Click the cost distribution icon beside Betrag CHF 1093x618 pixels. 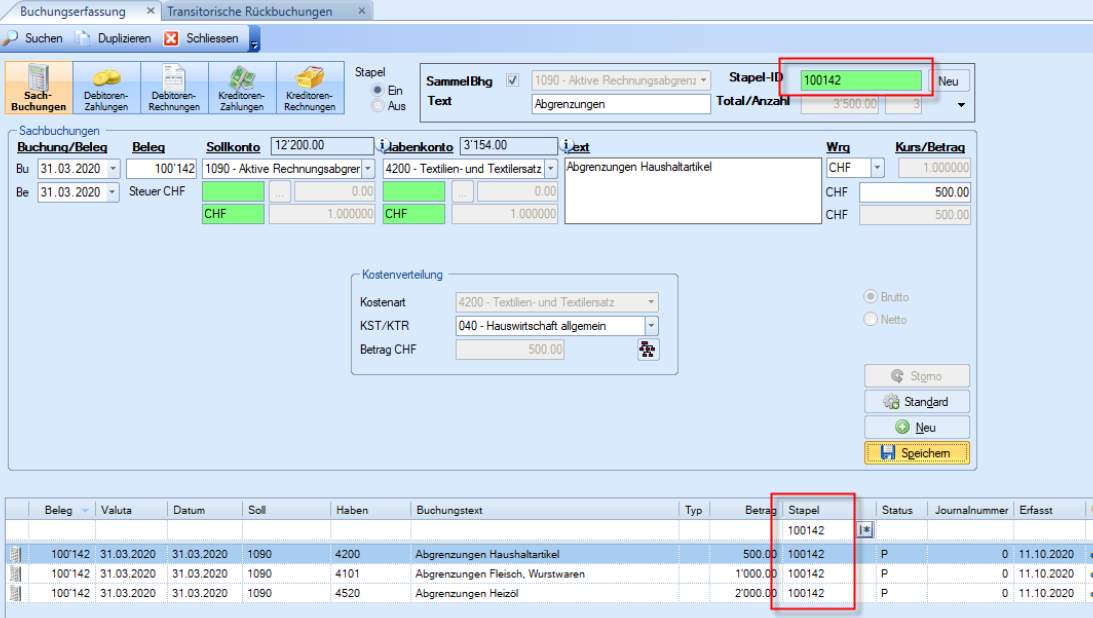click(647, 349)
